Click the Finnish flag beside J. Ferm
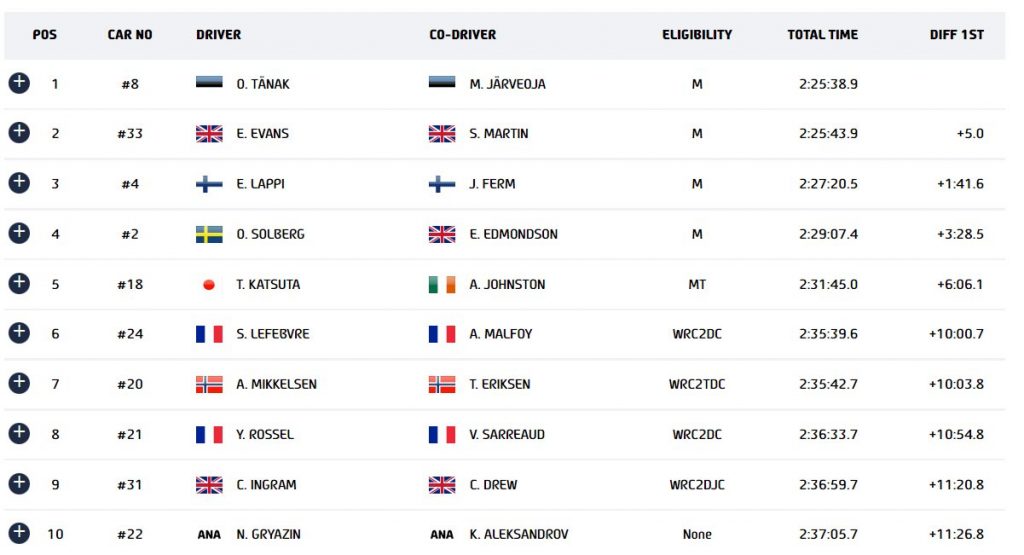Image resolution: width=1024 pixels, height=555 pixels. [x=442, y=183]
